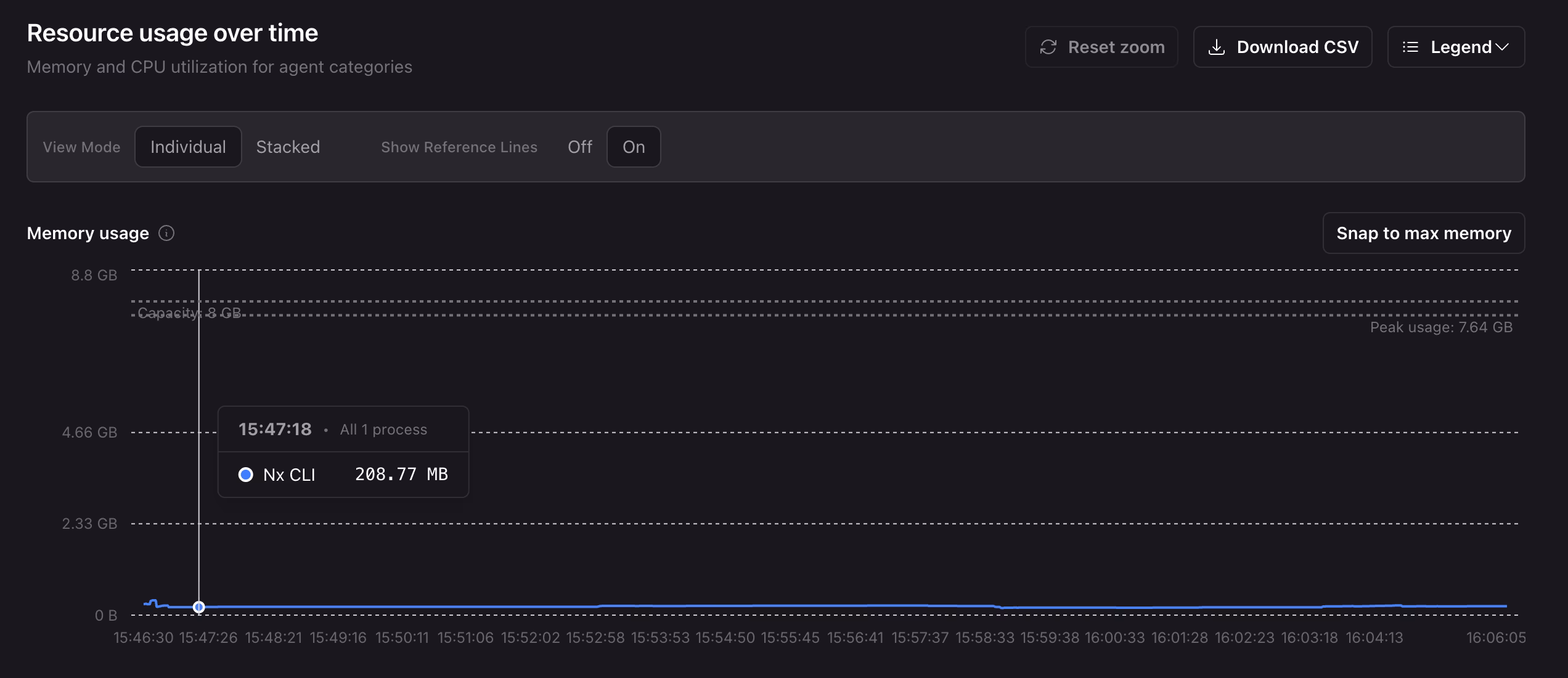Click the 15:48:21 time axis label
Viewport: 1568px width, 678px height.
[274, 638]
